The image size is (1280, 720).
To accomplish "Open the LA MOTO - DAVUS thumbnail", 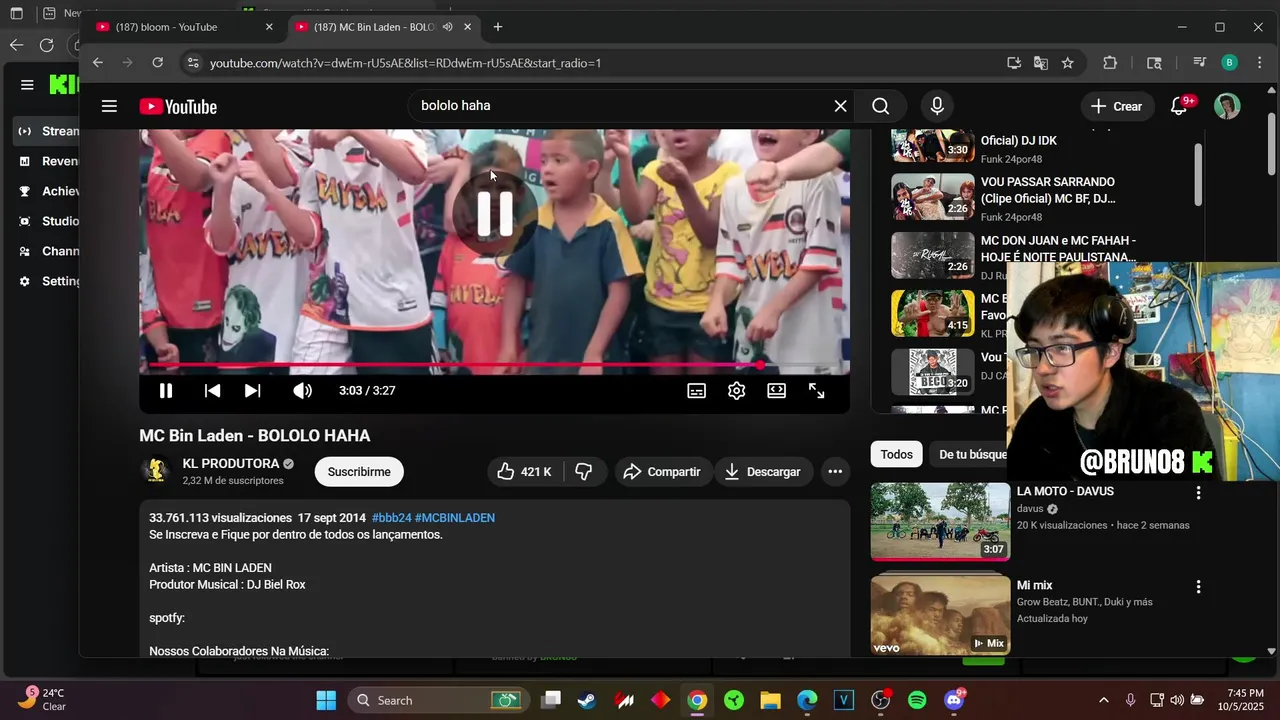I will pos(940,521).
